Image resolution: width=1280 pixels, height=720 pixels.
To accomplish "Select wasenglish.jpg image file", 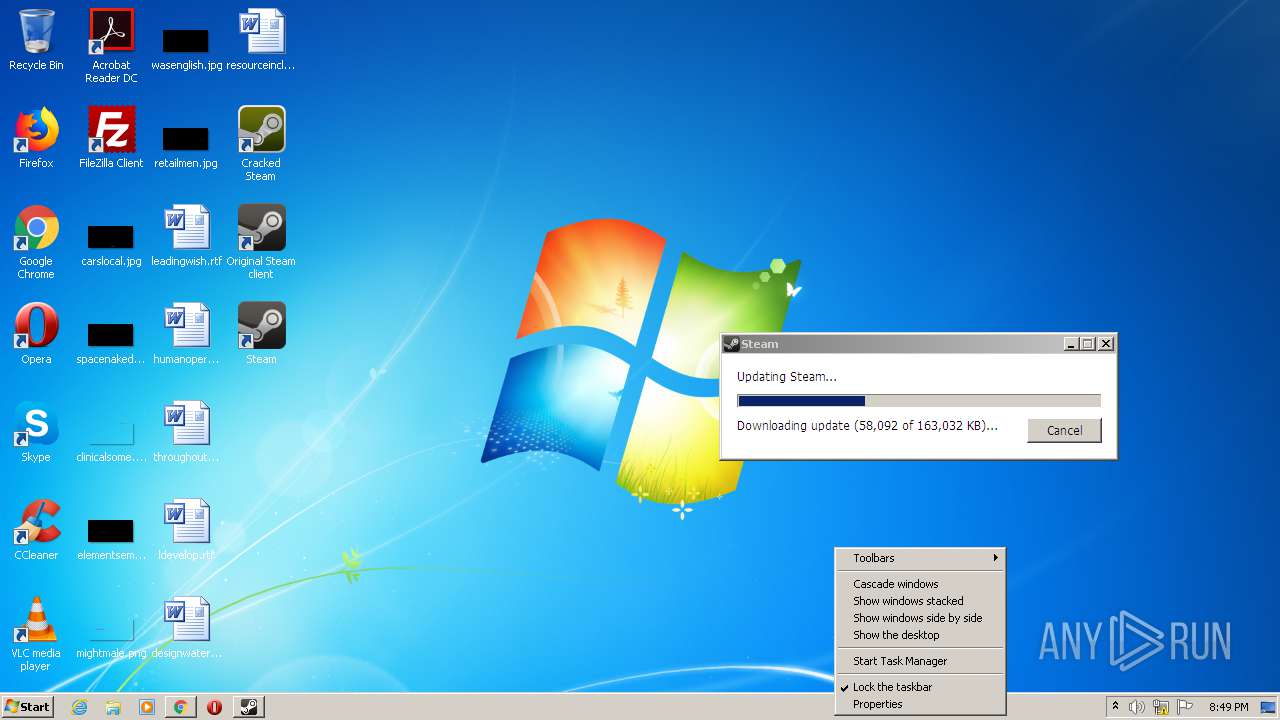I will 186,46.
